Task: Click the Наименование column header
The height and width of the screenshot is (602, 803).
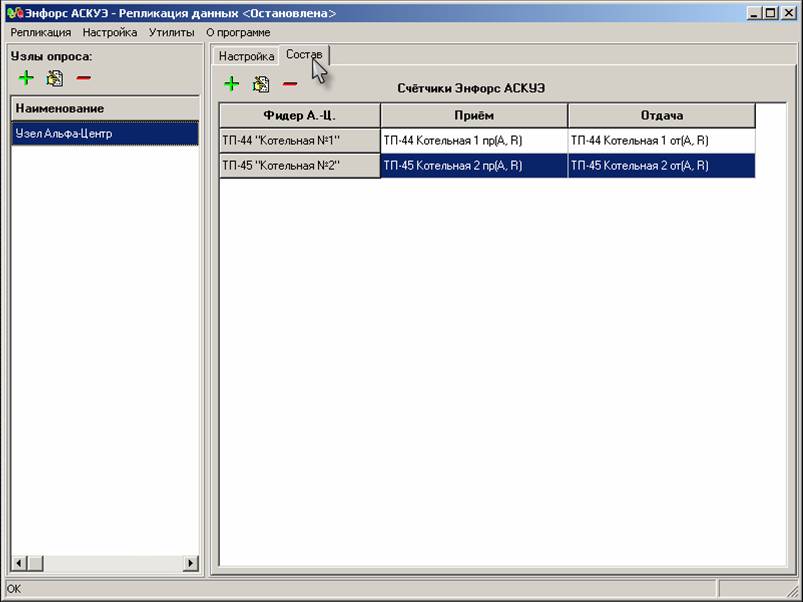Action: tap(105, 109)
